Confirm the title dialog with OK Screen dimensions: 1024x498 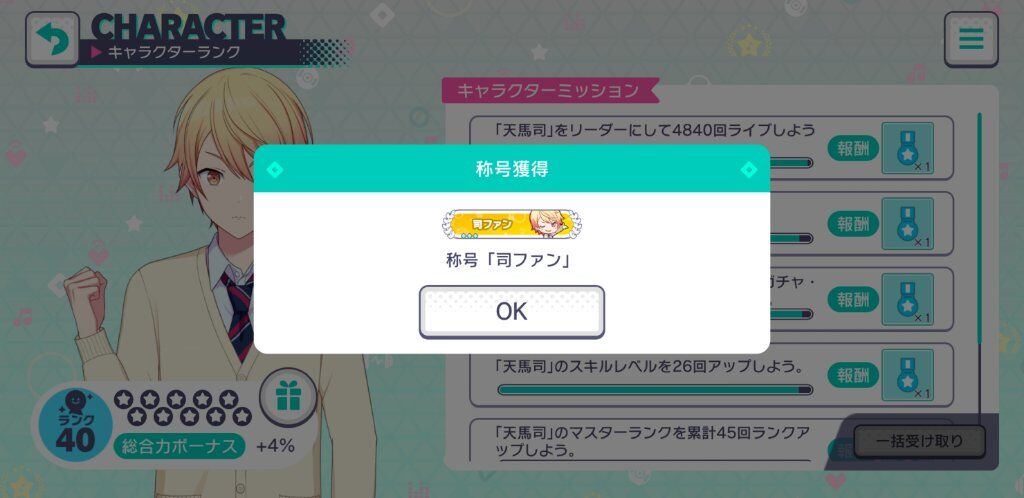[512, 312]
